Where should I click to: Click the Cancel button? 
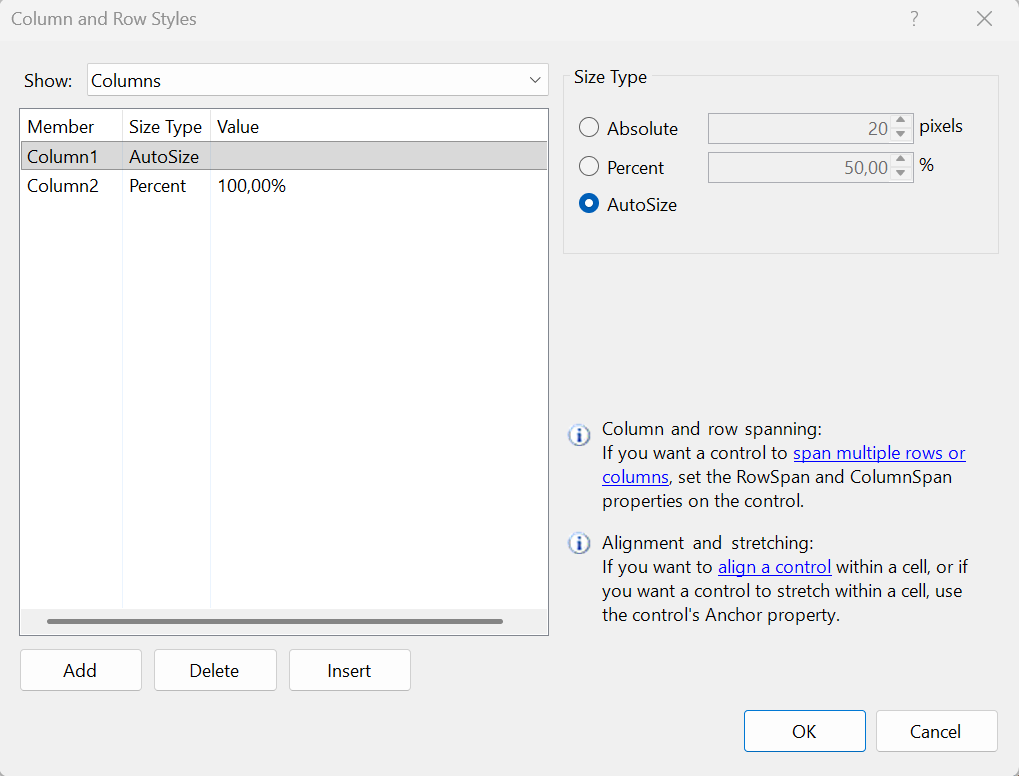[936, 731]
